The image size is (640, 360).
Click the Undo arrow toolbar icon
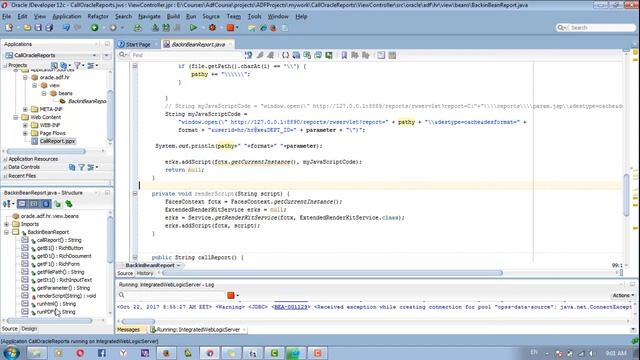tap(66, 28)
